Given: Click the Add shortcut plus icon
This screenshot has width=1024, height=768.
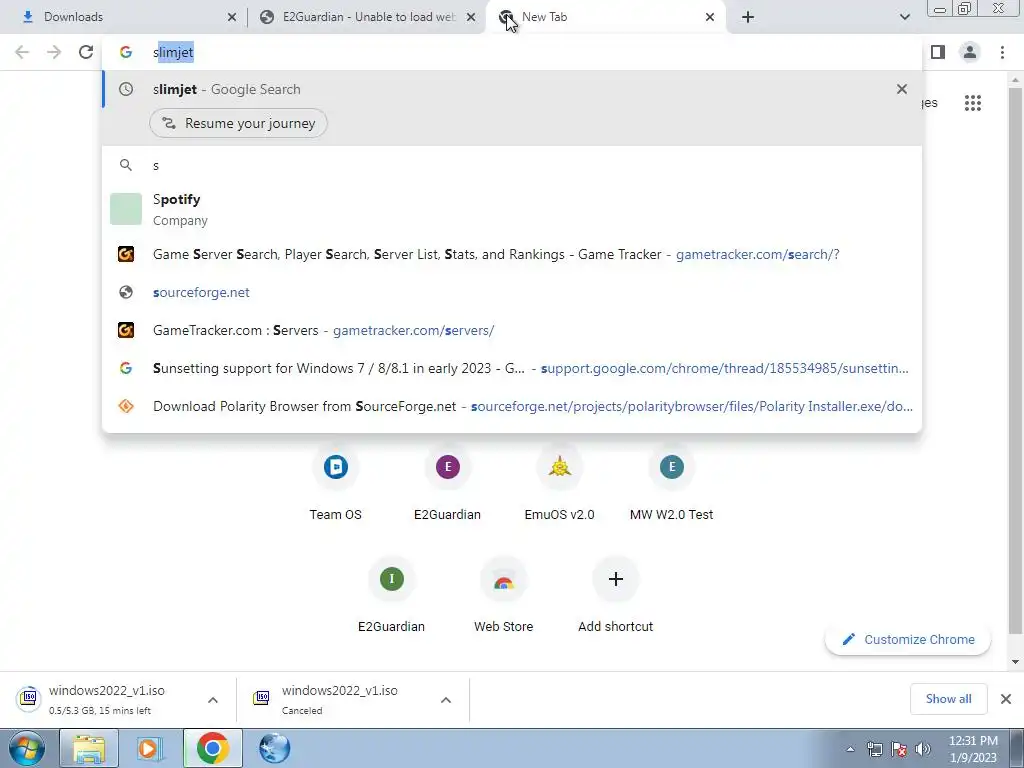Looking at the screenshot, I should (615, 579).
